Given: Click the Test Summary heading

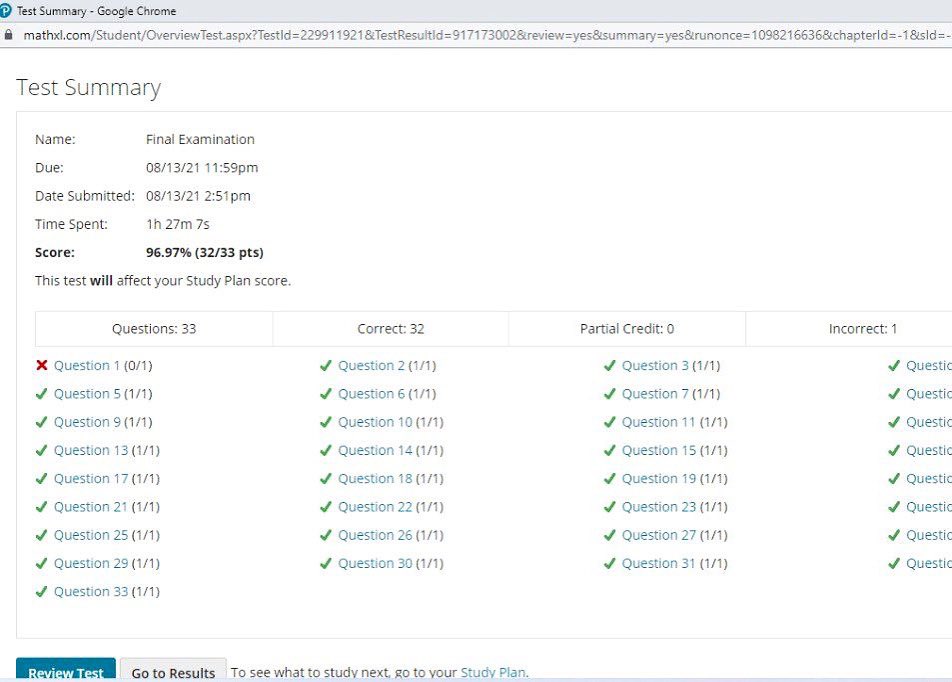Looking at the screenshot, I should click(x=89, y=87).
